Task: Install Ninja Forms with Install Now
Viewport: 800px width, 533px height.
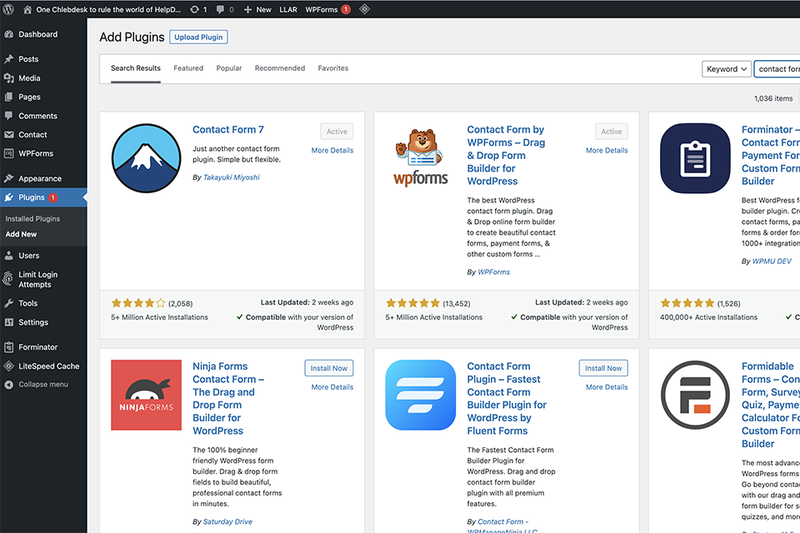Action: coord(329,368)
